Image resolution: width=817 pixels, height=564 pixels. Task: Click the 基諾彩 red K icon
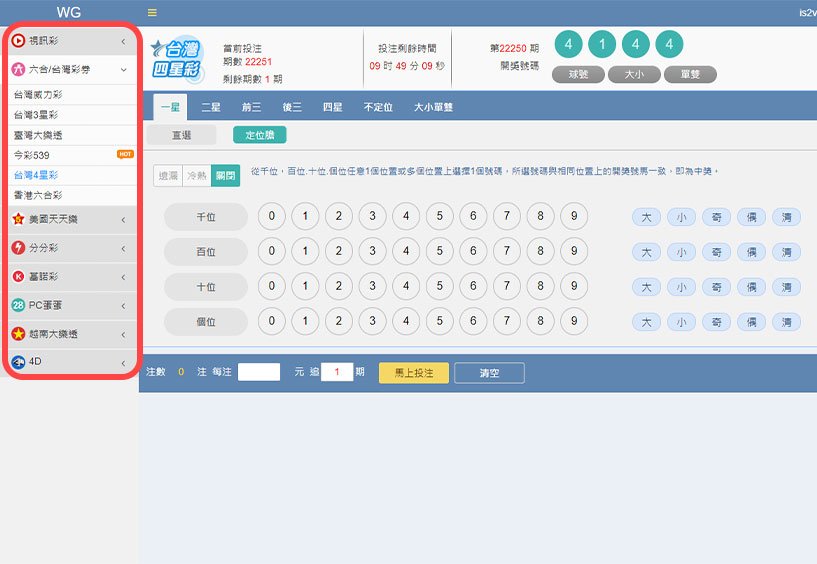18,276
